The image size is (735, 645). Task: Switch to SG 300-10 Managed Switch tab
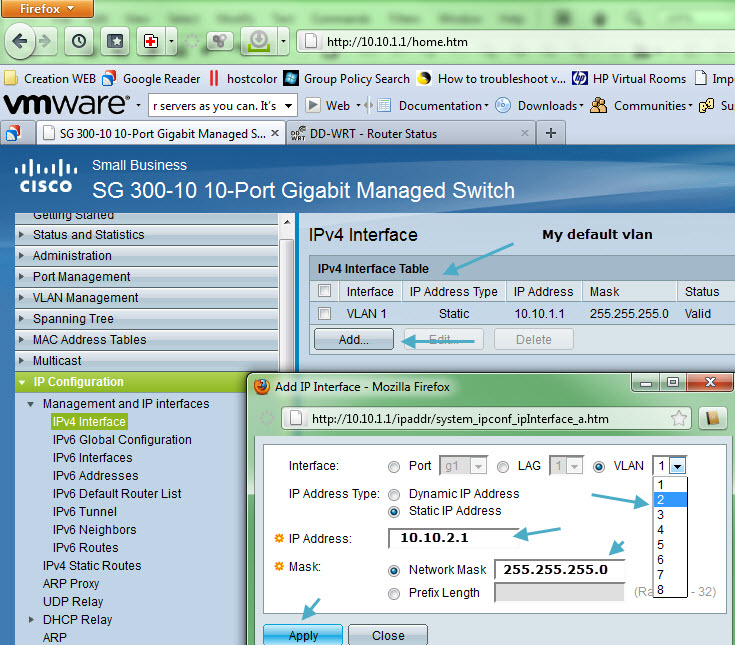[x=161, y=134]
